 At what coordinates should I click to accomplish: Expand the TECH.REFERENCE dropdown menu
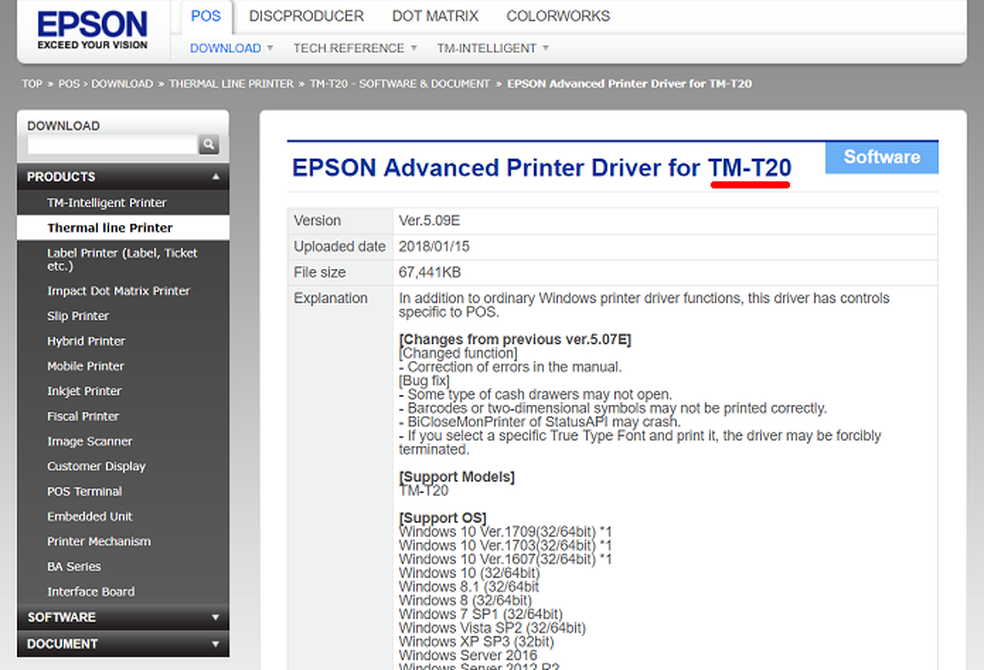pyautogui.click(x=355, y=48)
